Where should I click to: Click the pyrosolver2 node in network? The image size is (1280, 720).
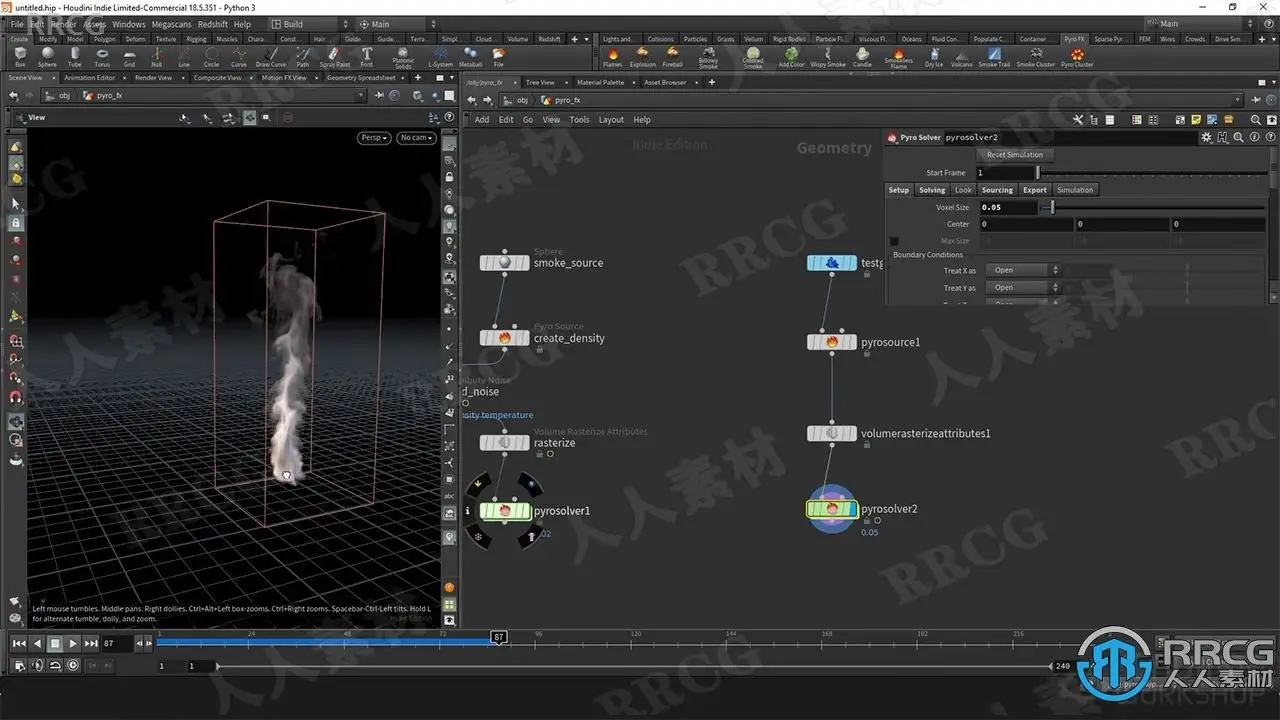(x=832, y=509)
